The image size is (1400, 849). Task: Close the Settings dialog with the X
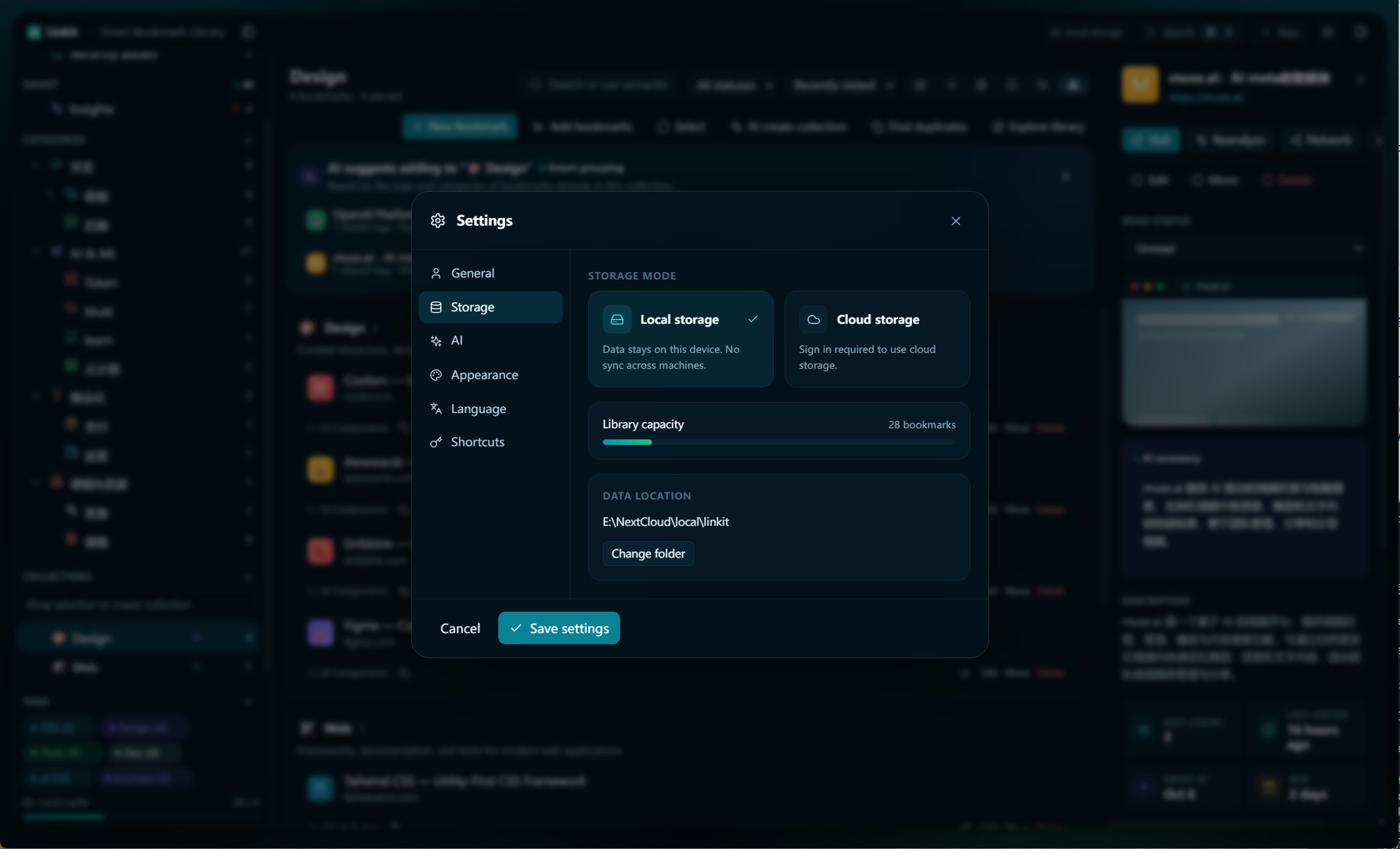coord(956,221)
